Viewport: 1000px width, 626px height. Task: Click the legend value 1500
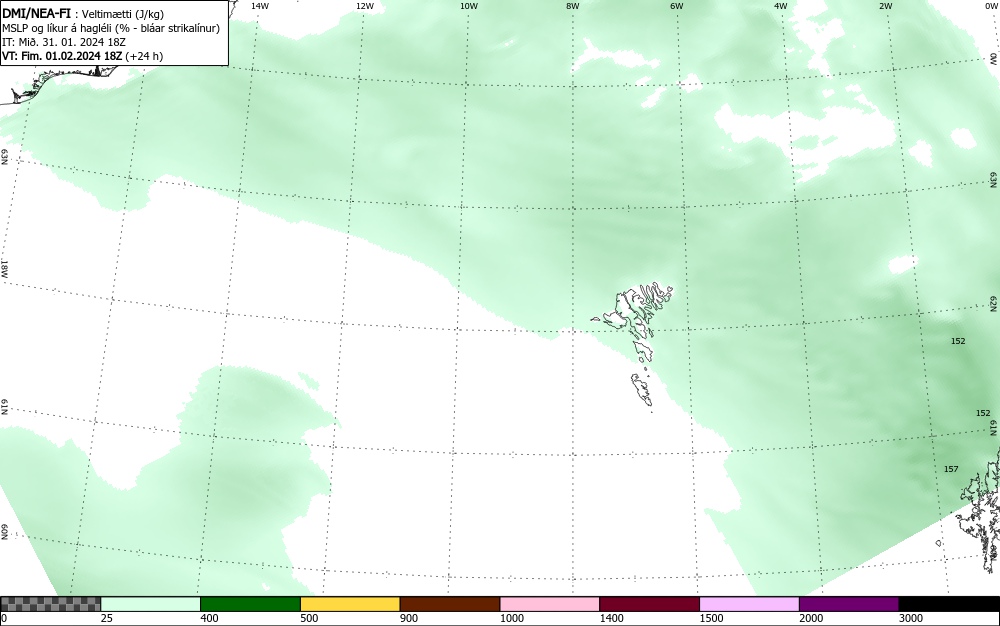click(x=712, y=618)
